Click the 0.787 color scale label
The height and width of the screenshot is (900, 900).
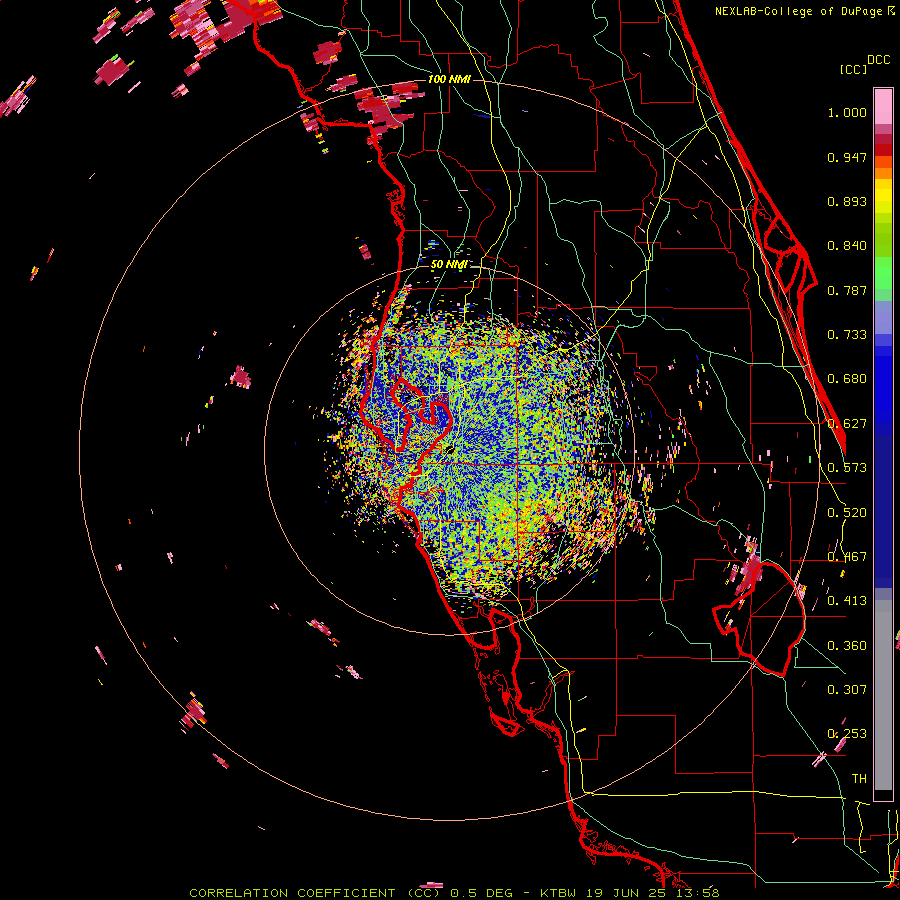tap(847, 290)
